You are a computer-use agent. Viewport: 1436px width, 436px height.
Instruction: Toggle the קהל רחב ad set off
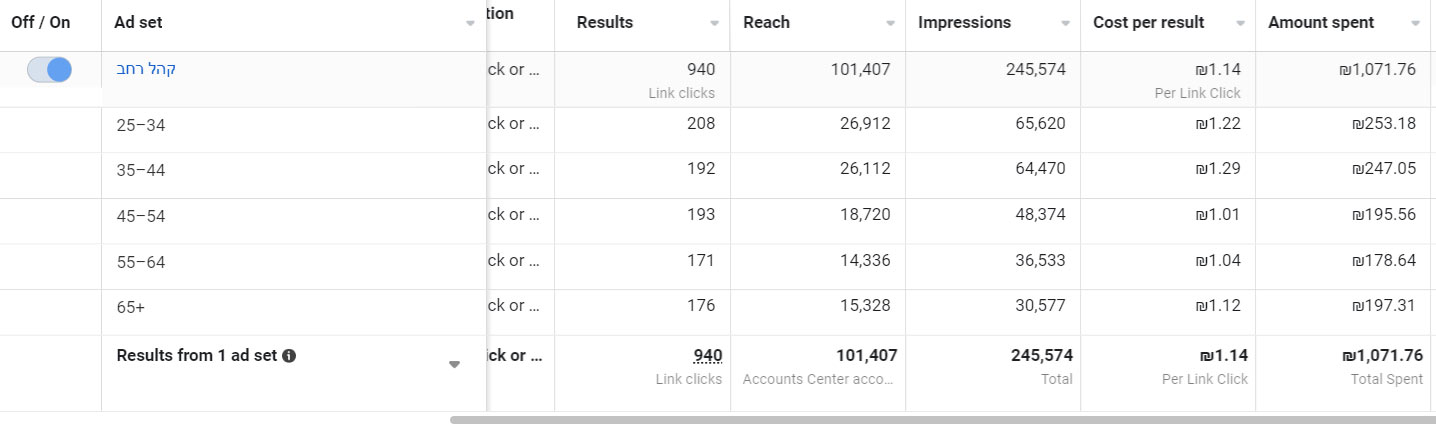click(x=50, y=70)
